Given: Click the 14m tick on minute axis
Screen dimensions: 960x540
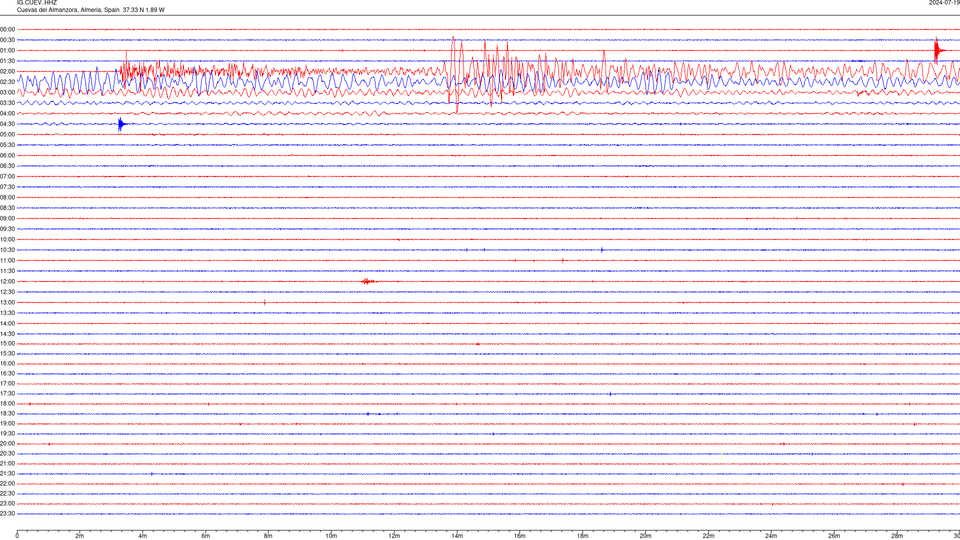Looking at the screenshot, I should coord(457,536).
